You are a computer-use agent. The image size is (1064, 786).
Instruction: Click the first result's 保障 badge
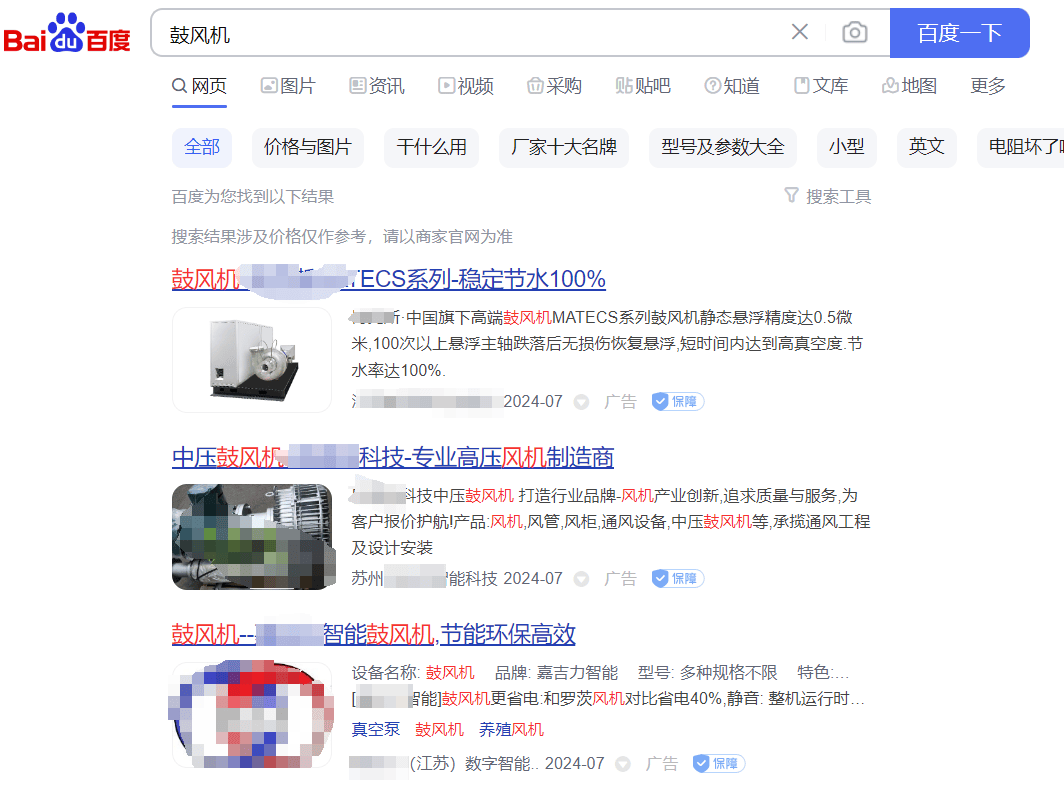(x=678, y=402)
